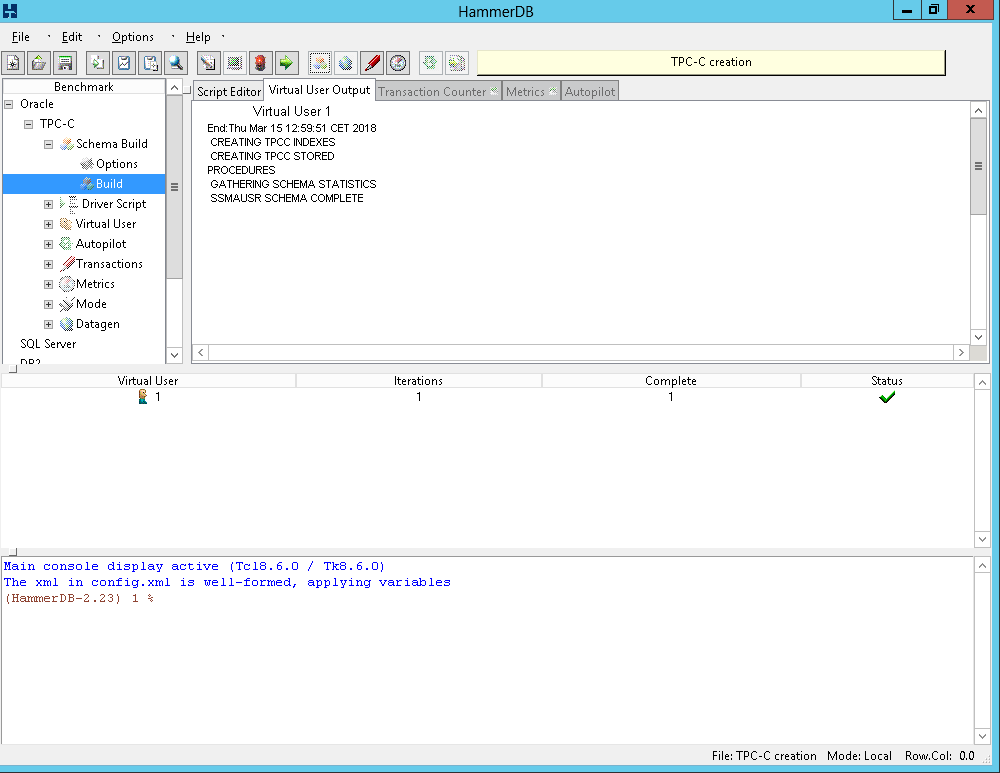1000x773 pixels.
Task: Click the globe datagen toolbar icon
Action: pyautogui.click(x=345, y=63)
